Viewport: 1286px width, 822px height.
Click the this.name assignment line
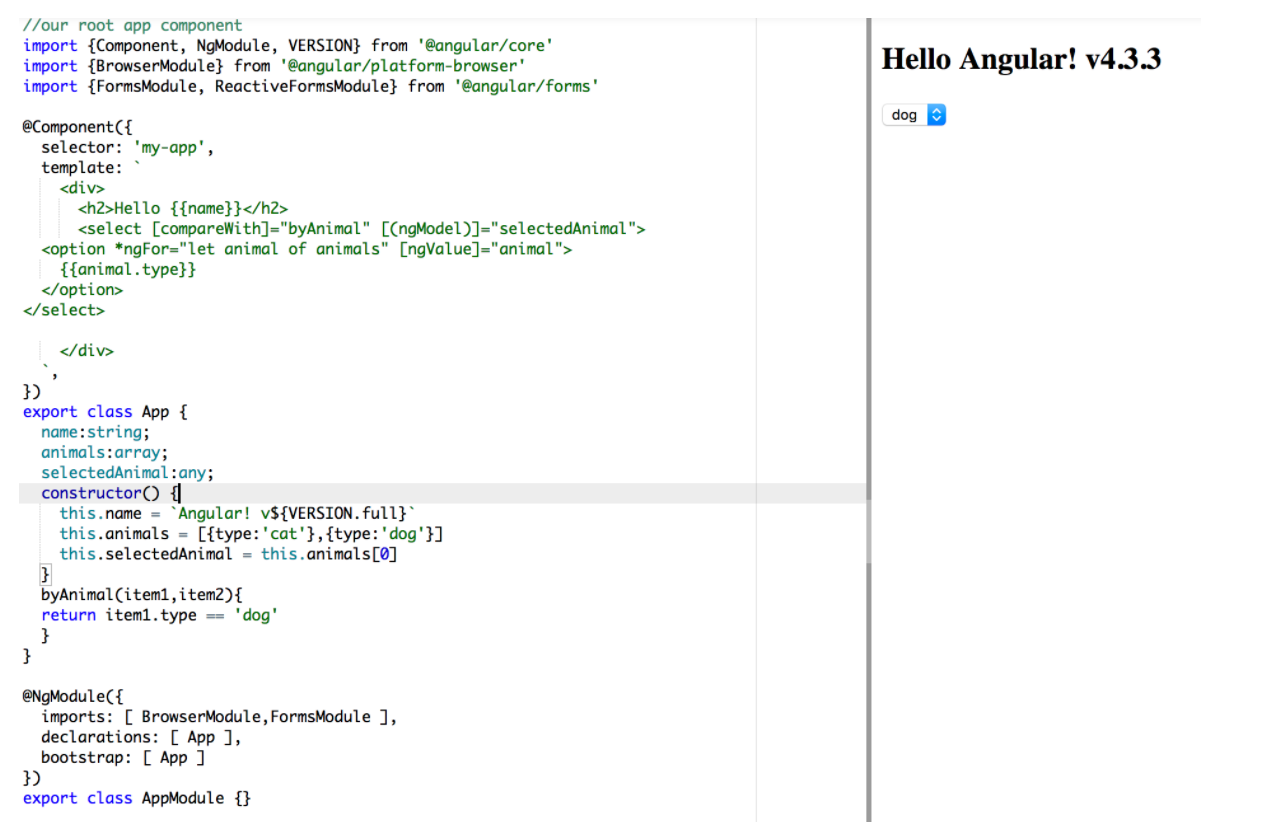point(238,513)
